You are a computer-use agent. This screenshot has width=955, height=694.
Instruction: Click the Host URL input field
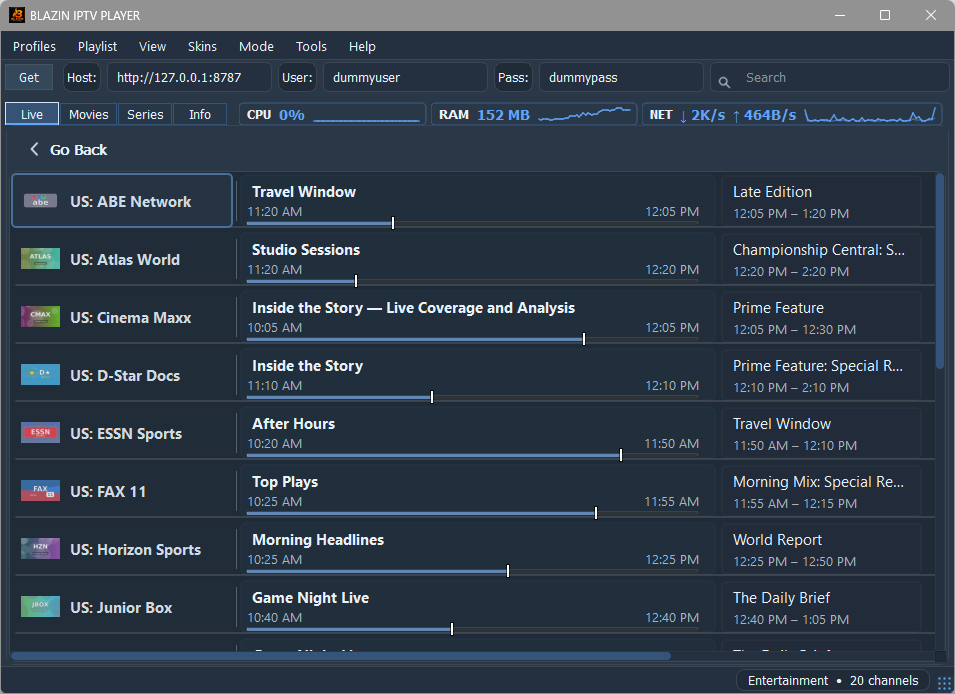[189, 77]
